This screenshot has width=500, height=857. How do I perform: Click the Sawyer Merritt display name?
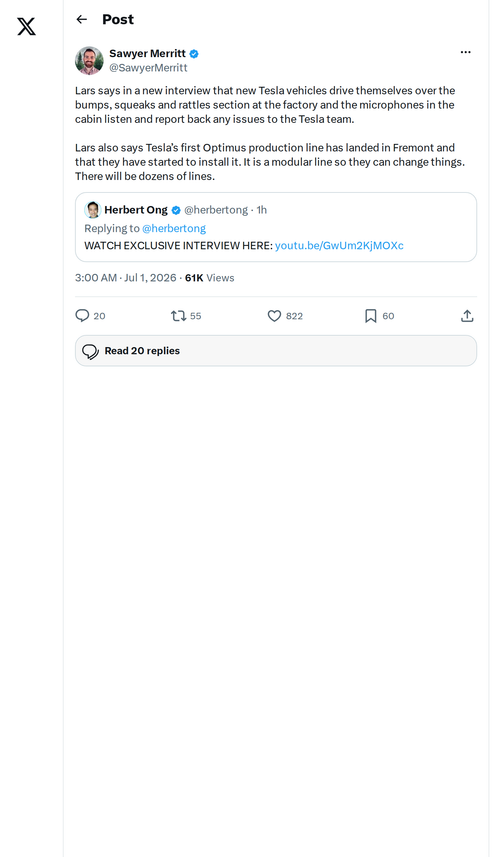148,54
